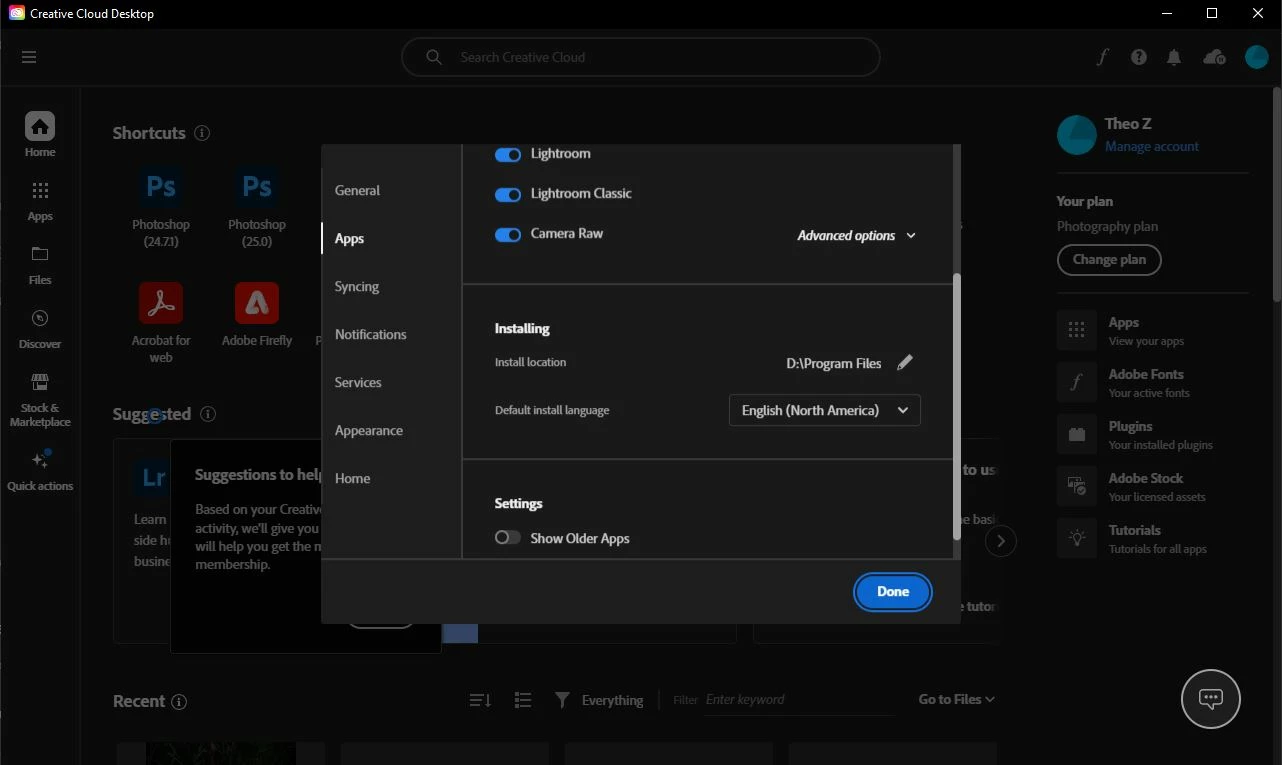Open the hamburger menu icon
1282x765 pixels.
pyautogui.click(x=29, y=57)
